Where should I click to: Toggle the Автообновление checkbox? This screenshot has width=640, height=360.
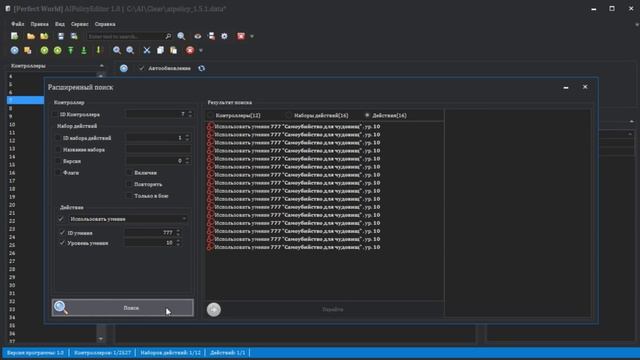pyautogui.click(x=142, y=68)
